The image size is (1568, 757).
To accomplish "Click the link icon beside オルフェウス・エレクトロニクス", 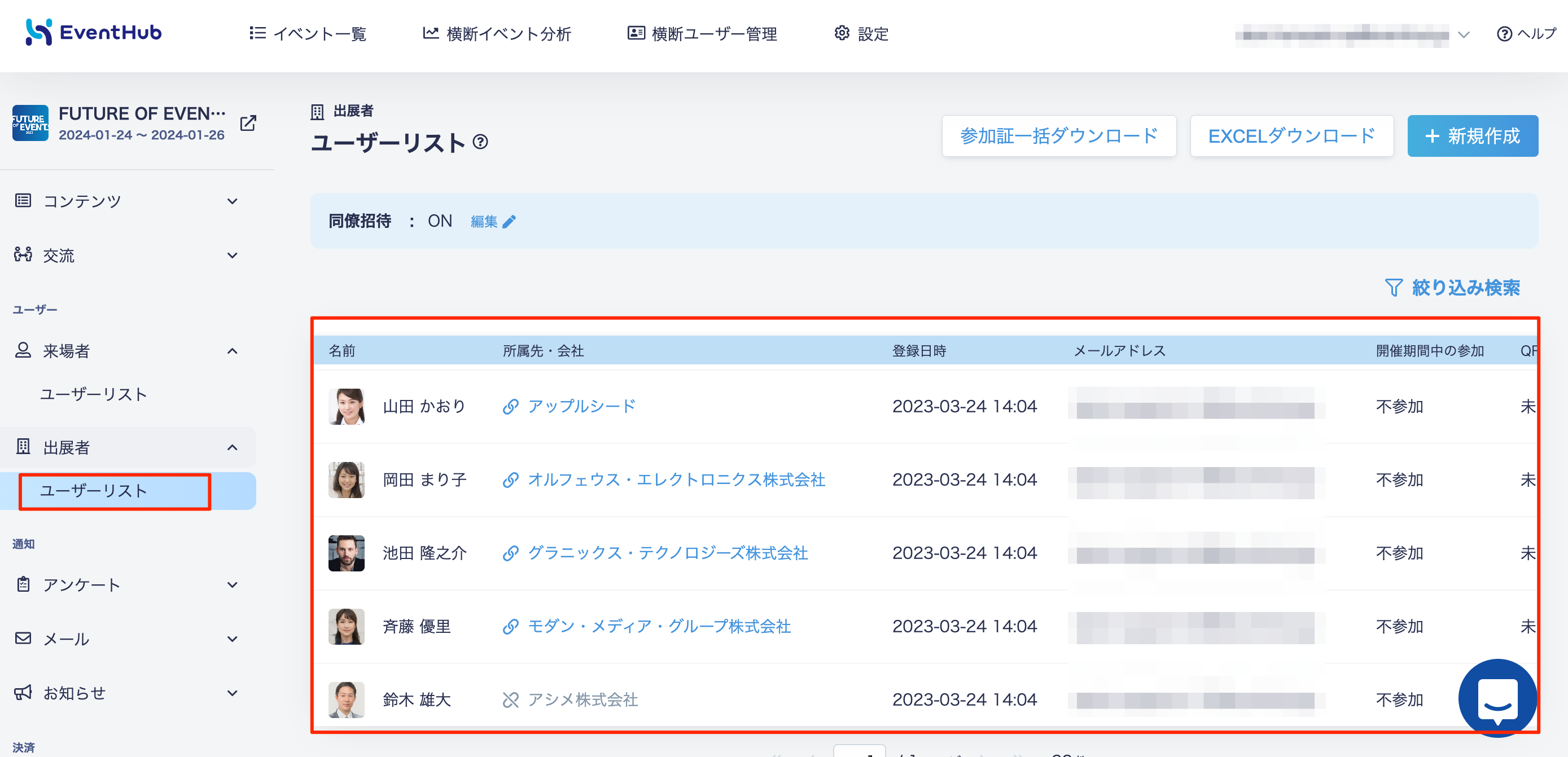I will [510, 480].
